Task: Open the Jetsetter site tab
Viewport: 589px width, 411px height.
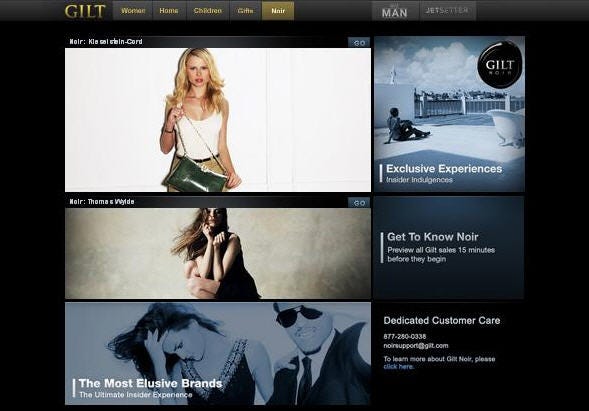Action: click(447, 11)
